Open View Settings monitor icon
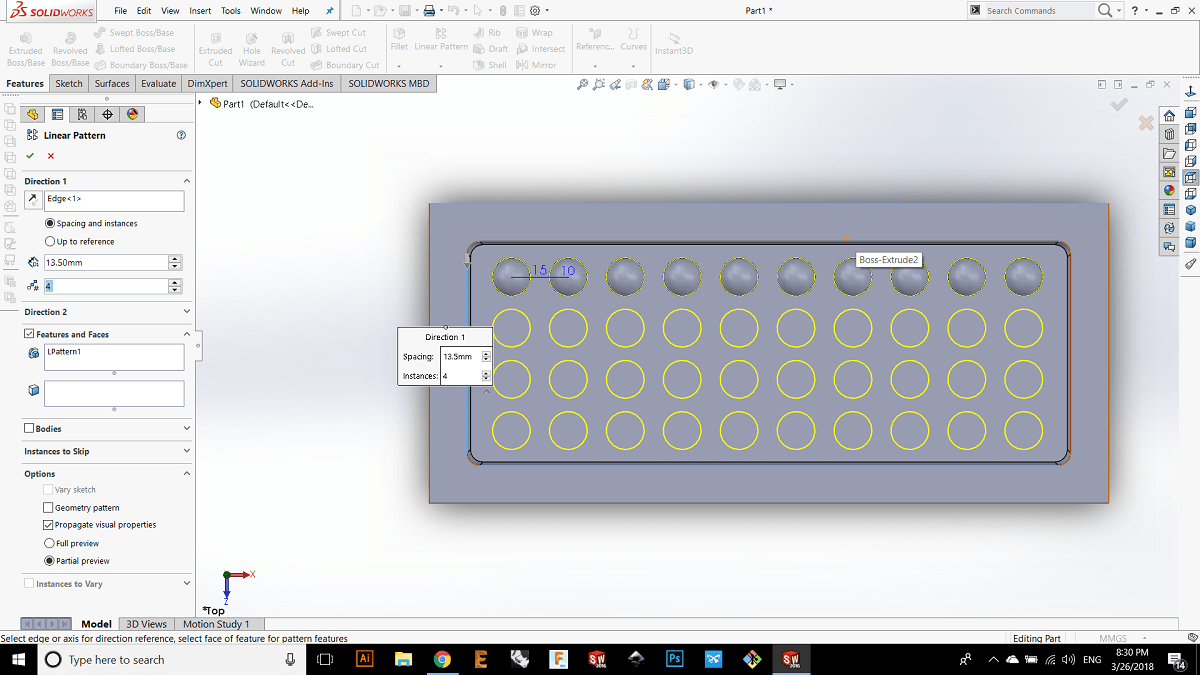This screenshot has height=675, width=1200. pyautogui.click(x=781, y=84)
